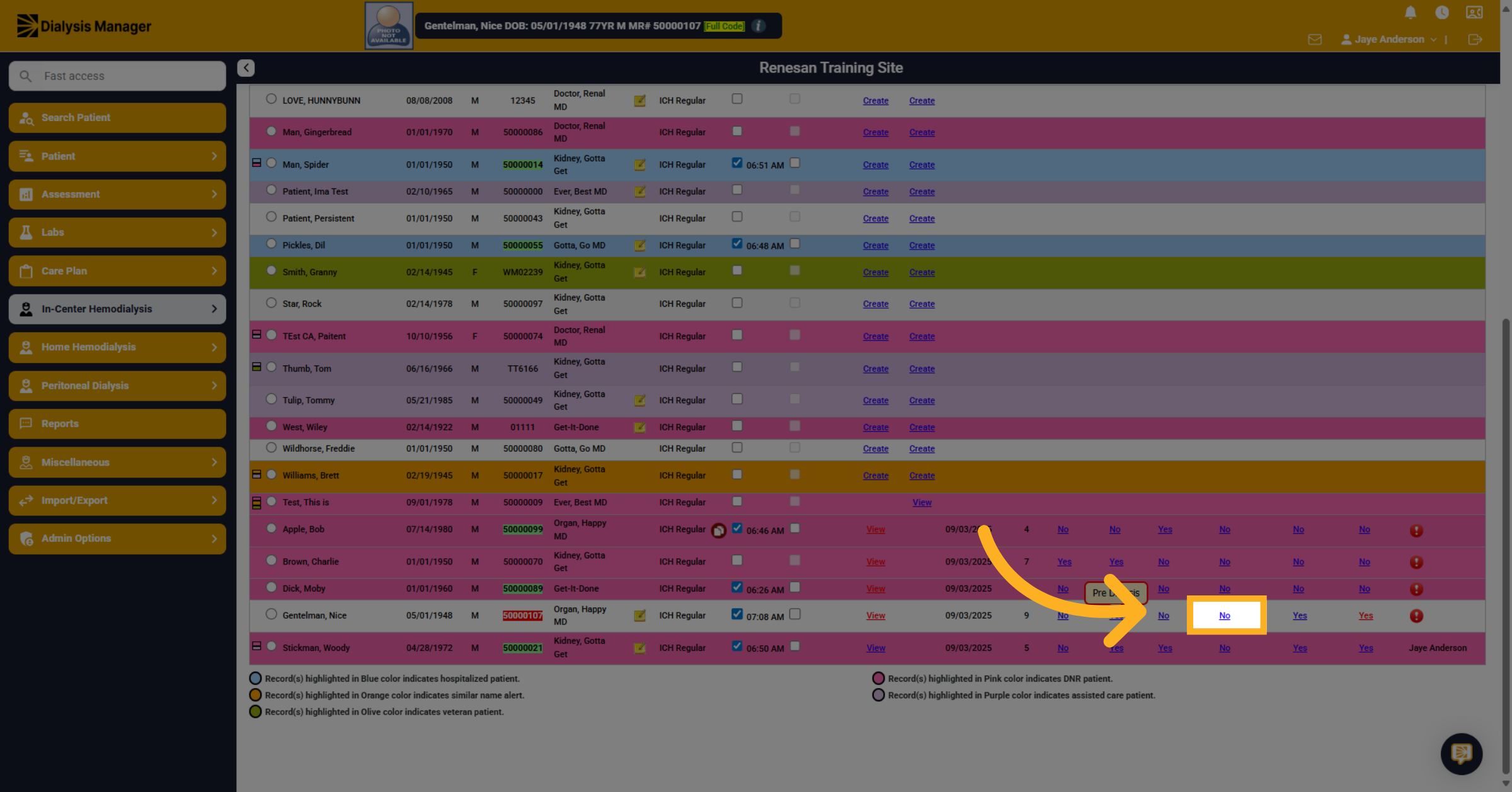Click the first Create link for Smith, Granny
The image size is (1512, 792).
click(x=876, y=272)
